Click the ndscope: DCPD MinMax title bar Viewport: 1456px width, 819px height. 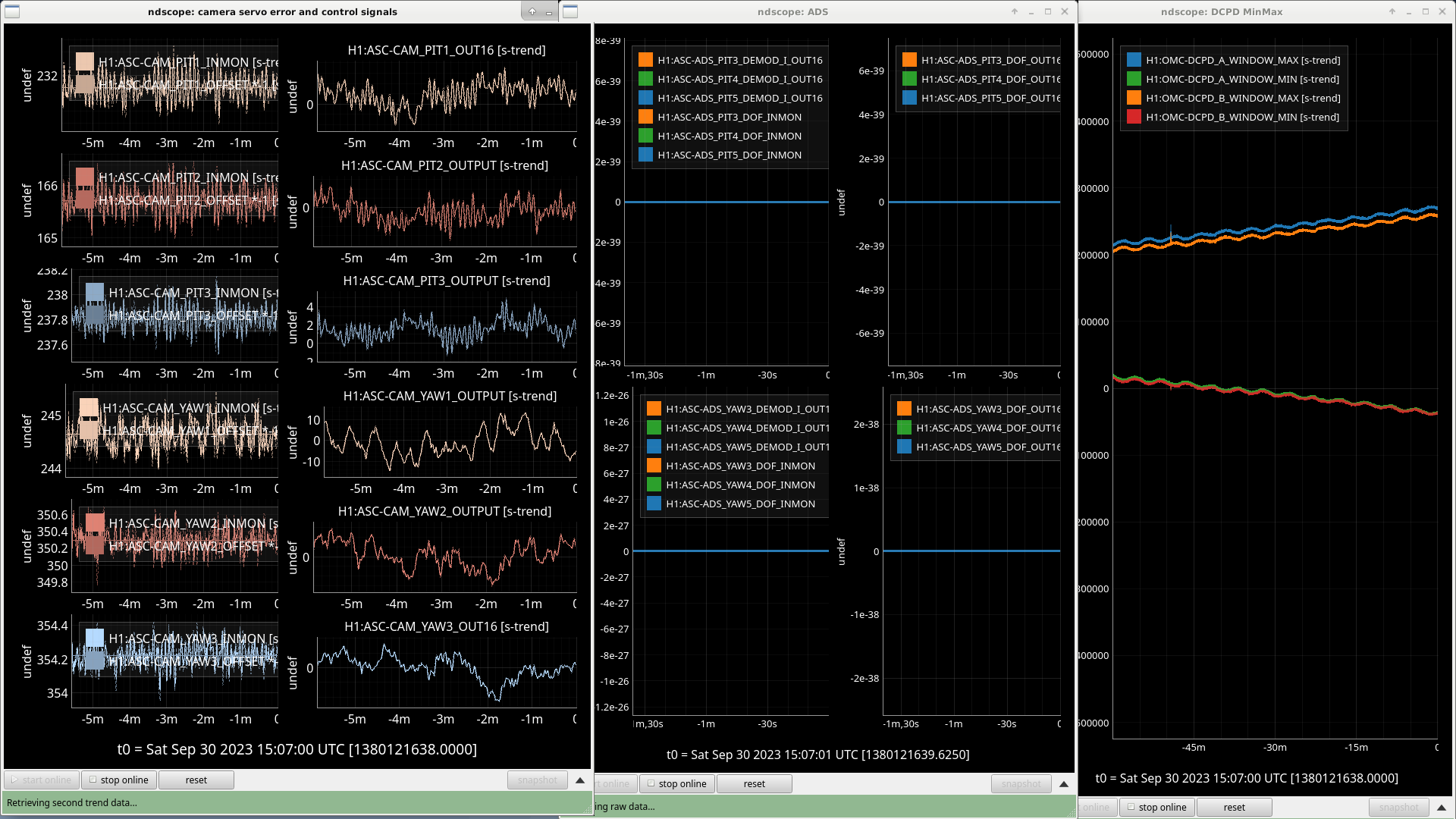click(1221, 11)
